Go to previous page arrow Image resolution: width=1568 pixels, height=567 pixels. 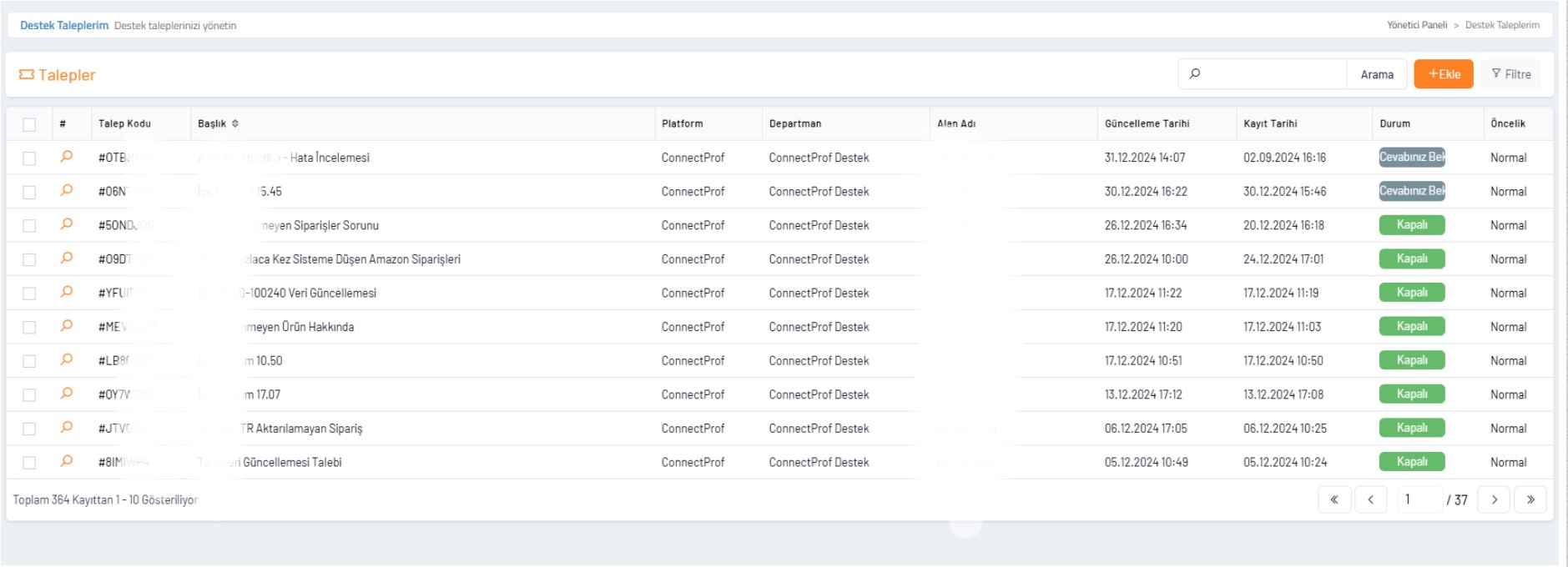point(1370,499)
